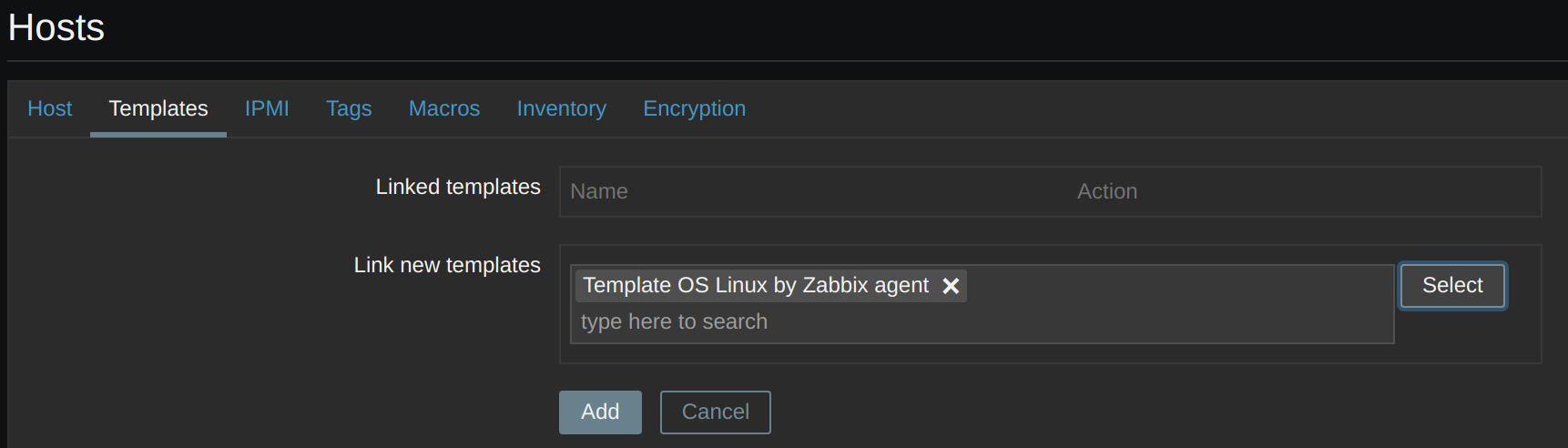Open the Tags tab

[x=349, y=108]
